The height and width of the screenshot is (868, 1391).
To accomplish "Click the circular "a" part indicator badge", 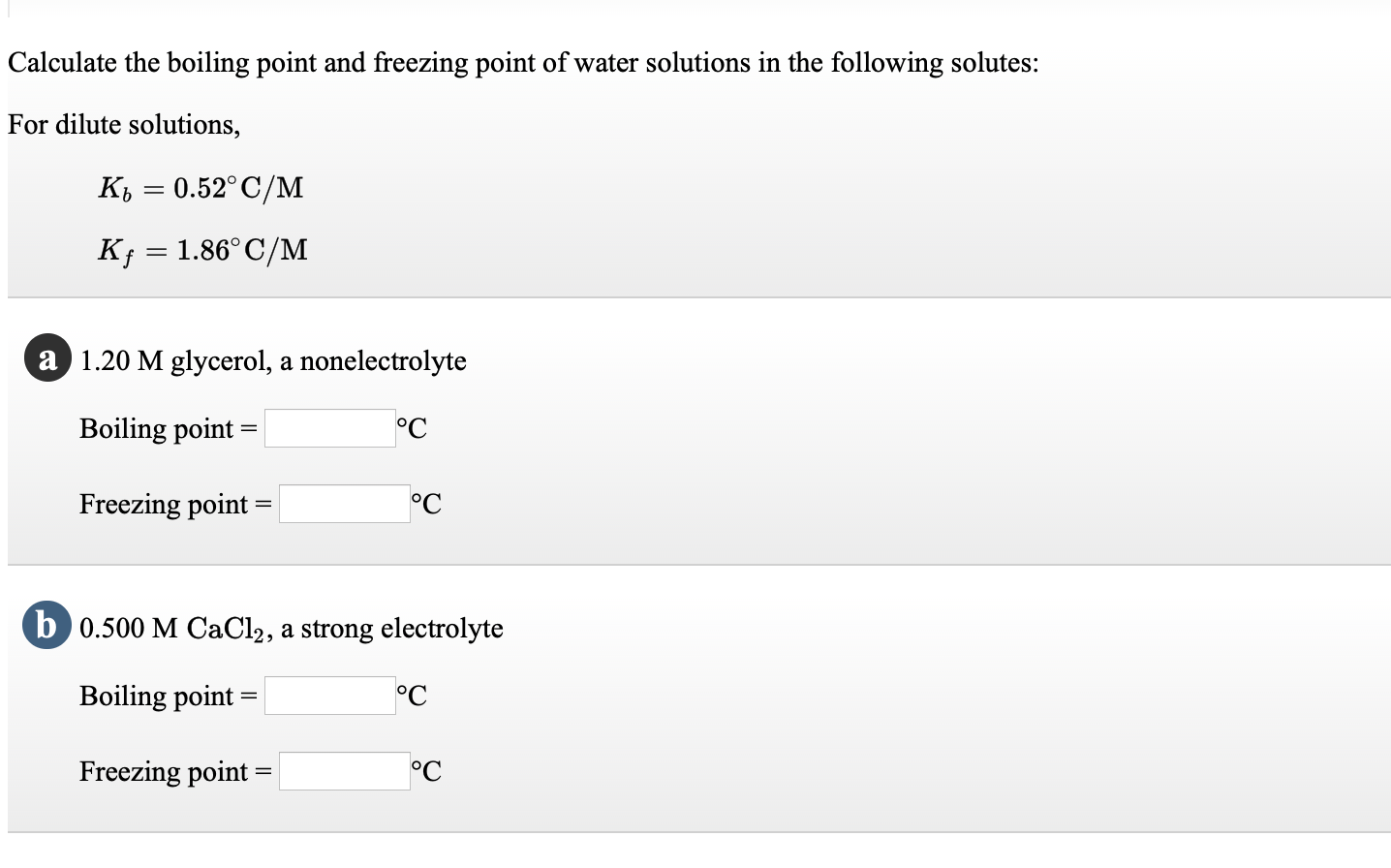I will [46, 359].
